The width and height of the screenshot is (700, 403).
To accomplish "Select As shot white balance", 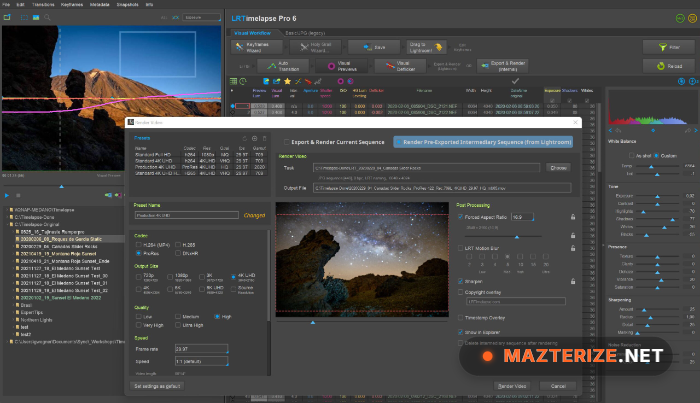I will click(631, 155).
